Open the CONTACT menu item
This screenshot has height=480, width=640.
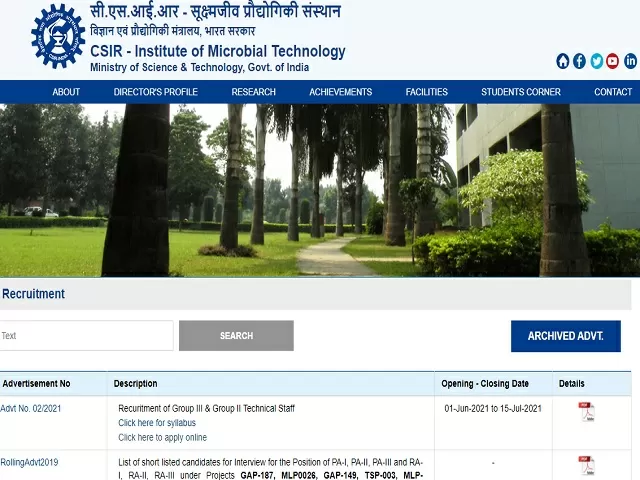613,92
